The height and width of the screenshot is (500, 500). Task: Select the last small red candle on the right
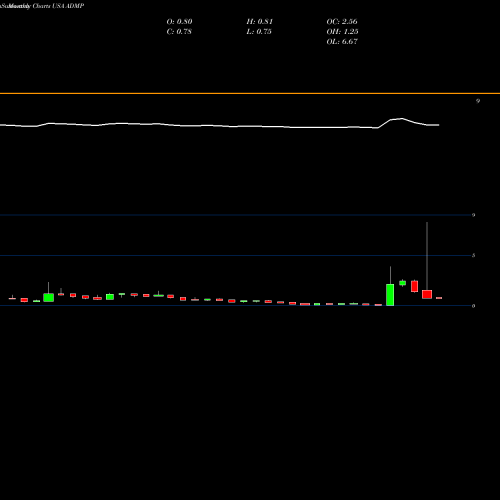click(x=439, y=298)
